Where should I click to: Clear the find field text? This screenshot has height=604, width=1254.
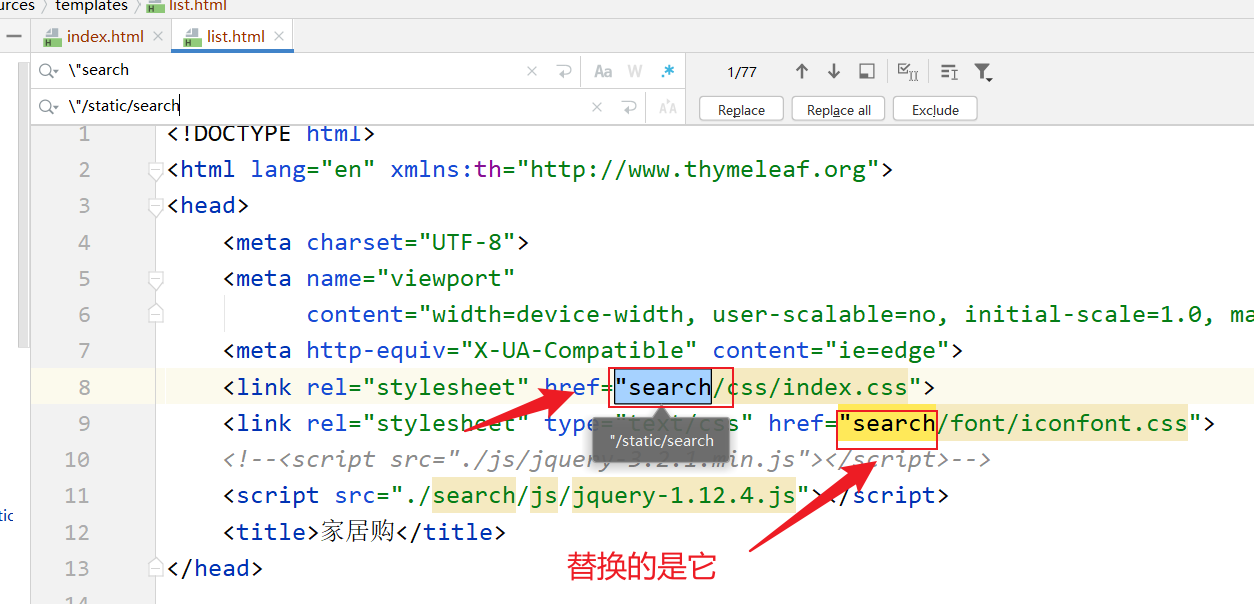tap(532, 71)
